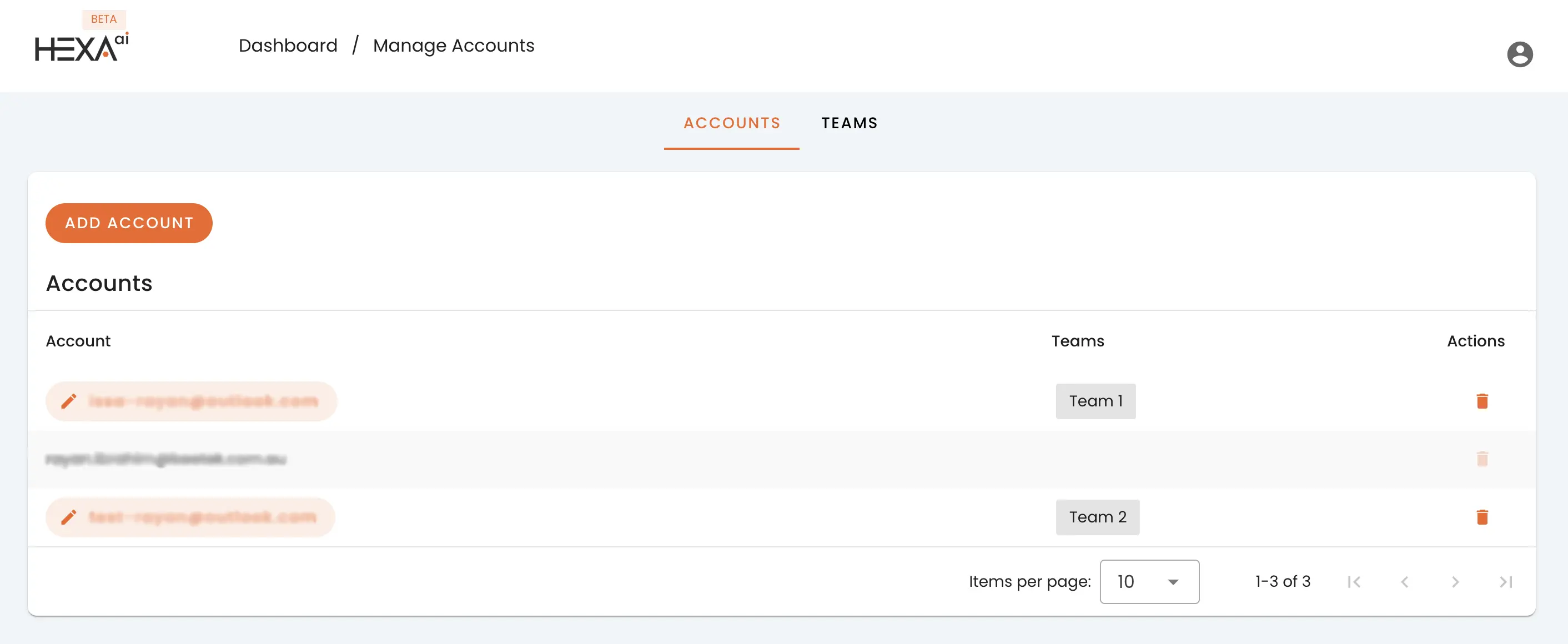The image size is (1568, 644).
Task: Delete the first account with the trash icon
Action: pos(1483,401)
